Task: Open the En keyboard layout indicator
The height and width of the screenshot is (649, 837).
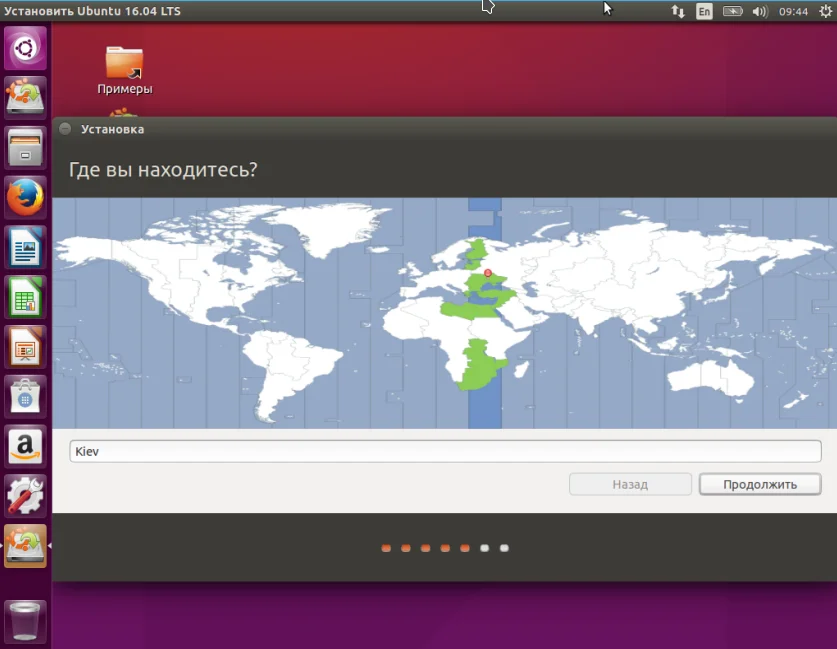Action: coord(704,11)
